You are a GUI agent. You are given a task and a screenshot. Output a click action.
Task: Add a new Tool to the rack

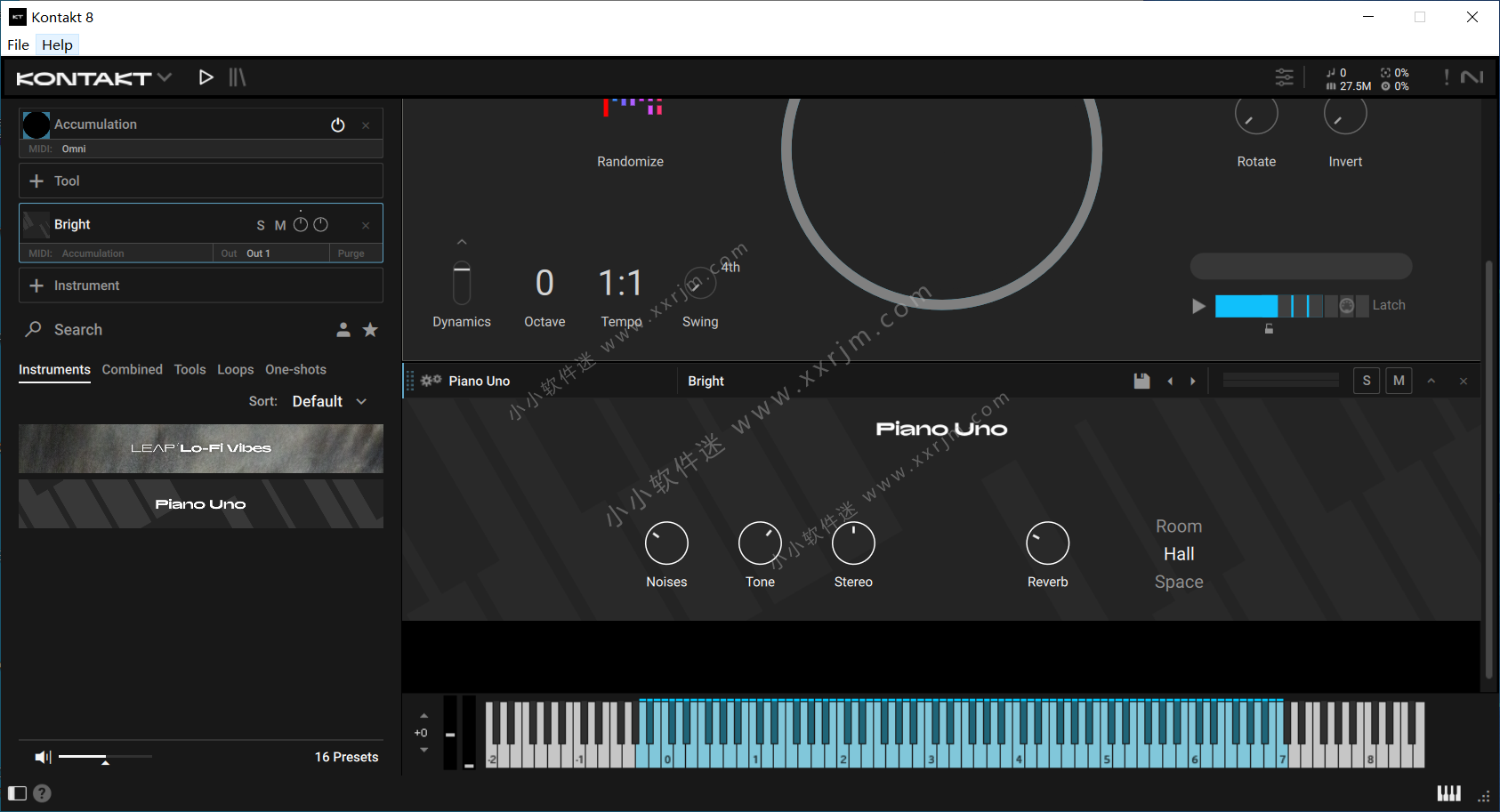201,181
